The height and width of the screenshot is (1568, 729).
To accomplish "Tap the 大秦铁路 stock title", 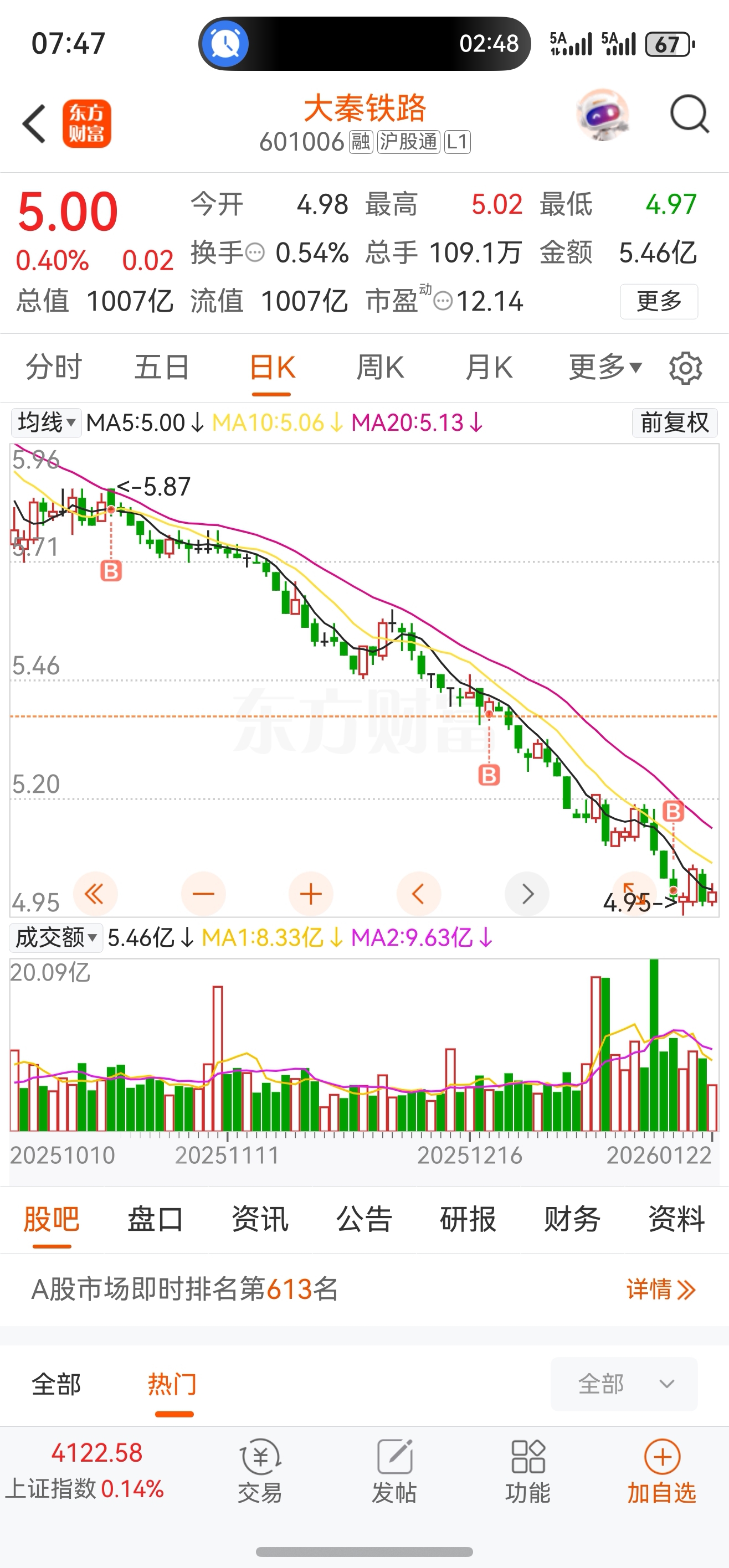I will [x=365, y=109].
